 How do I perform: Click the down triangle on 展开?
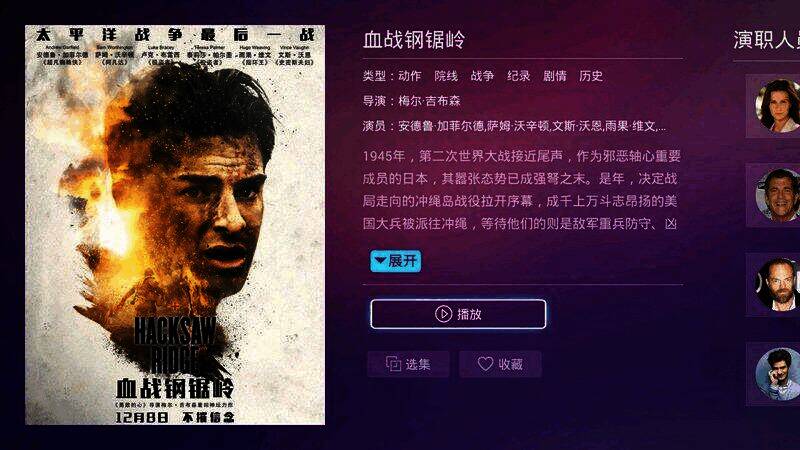(x=380, y=260)
